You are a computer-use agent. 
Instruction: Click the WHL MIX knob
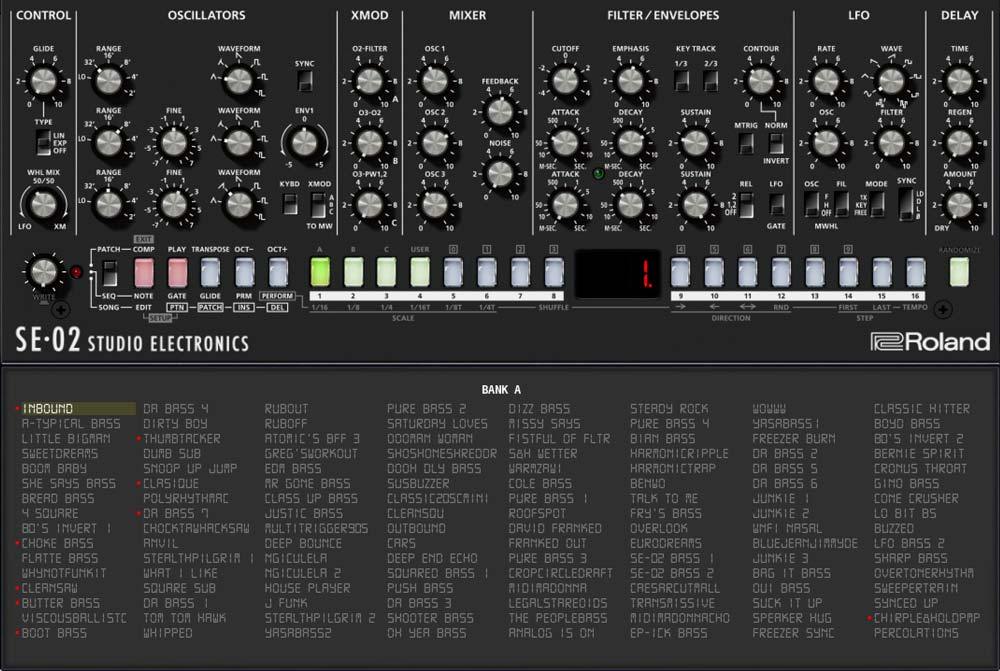pos(43,205)
